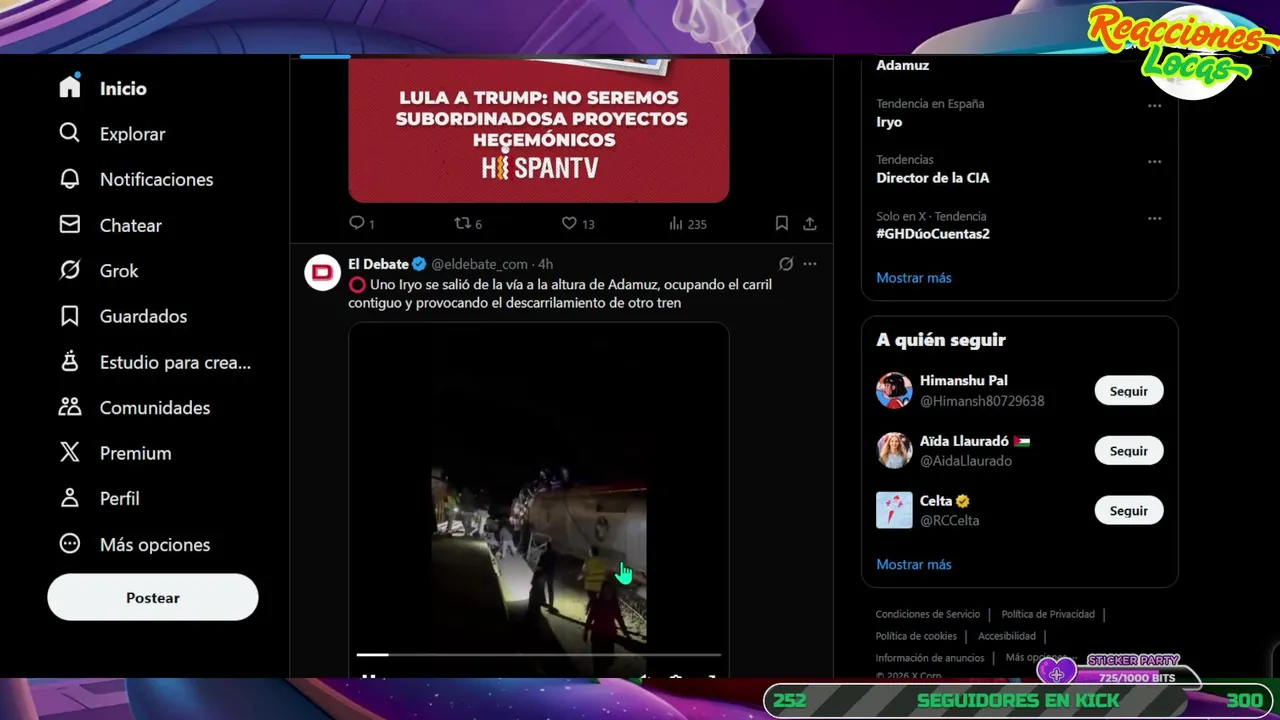Open the Director de la CIA trend

click(x=932, y=178)
